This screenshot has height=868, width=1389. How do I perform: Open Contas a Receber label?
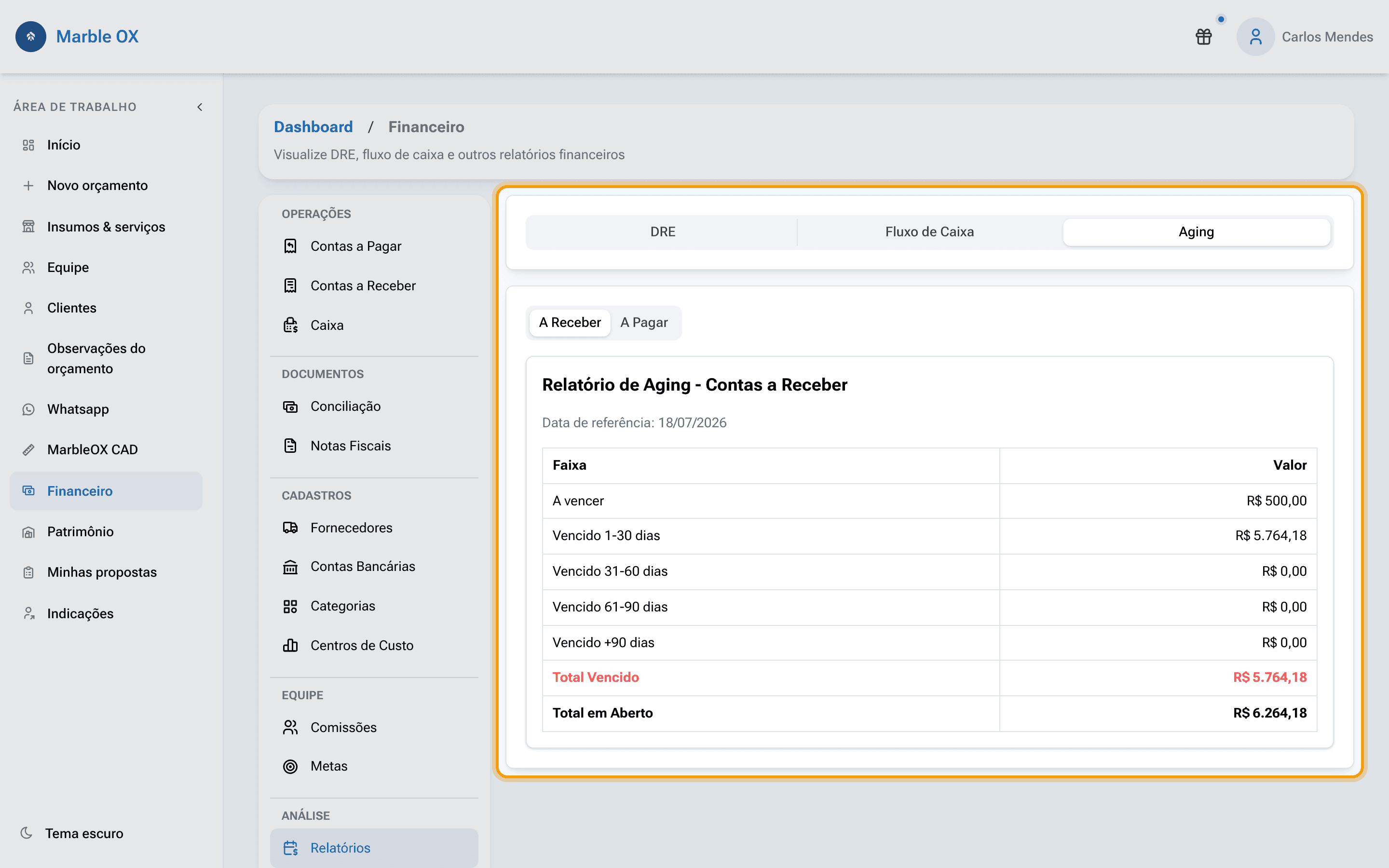363,286
